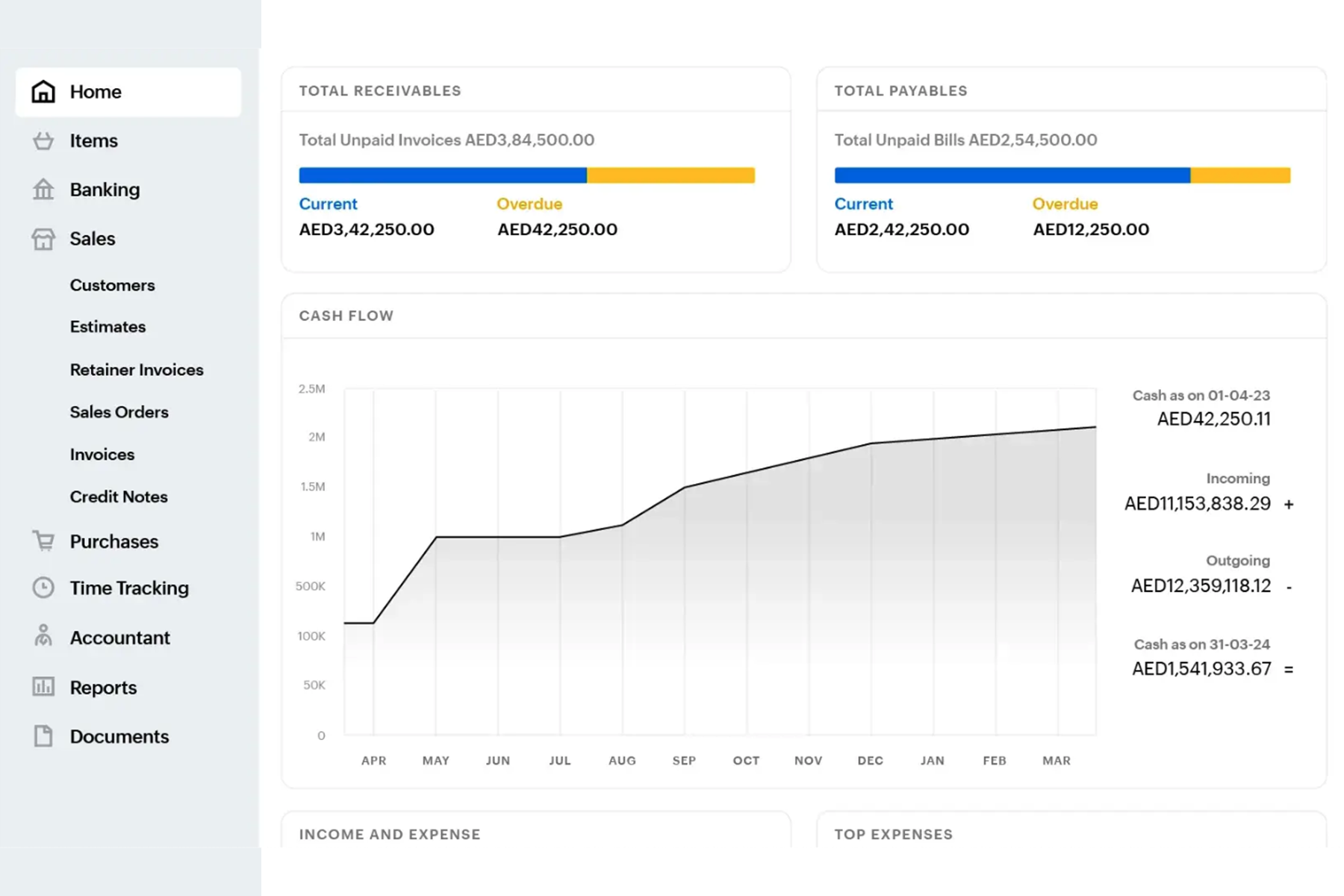Click Cash as on 01-04-23 value AED42,250.11
Viewport: 1344px width, 896px height.
pos(1213,419)
